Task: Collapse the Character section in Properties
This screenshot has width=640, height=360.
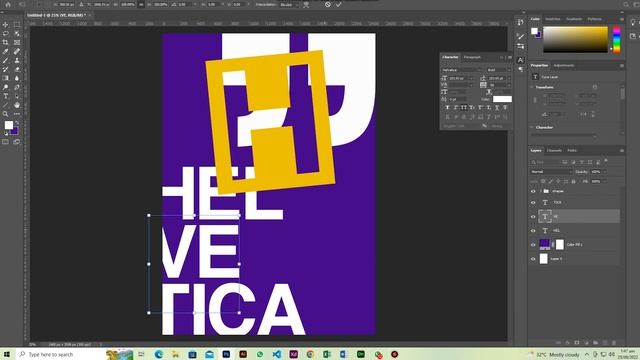Action: click(x=532, y=127)
